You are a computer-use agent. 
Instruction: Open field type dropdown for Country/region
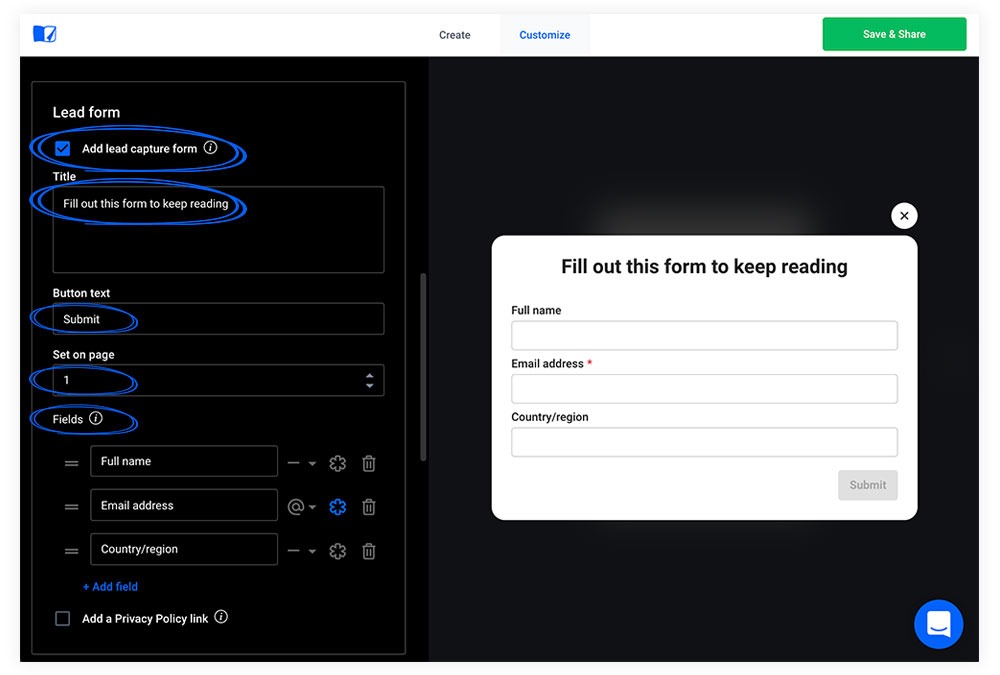[x=302, y=551]
